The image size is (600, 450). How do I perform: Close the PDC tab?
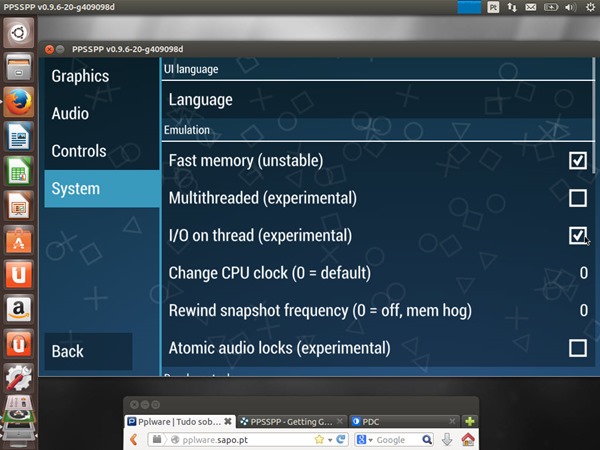coord(452,421)
